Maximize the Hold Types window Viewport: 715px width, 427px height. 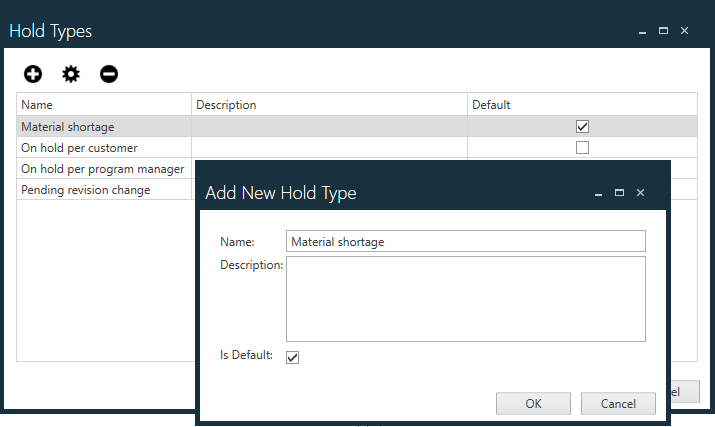pyautogui.click(x=663, y=31)
